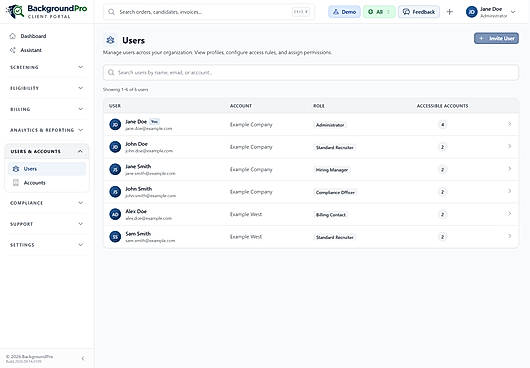The width and height of the screenshot is (530, 368).
Task: Click the Showing 1-6 of 6 users text
Action: (125, 90)
